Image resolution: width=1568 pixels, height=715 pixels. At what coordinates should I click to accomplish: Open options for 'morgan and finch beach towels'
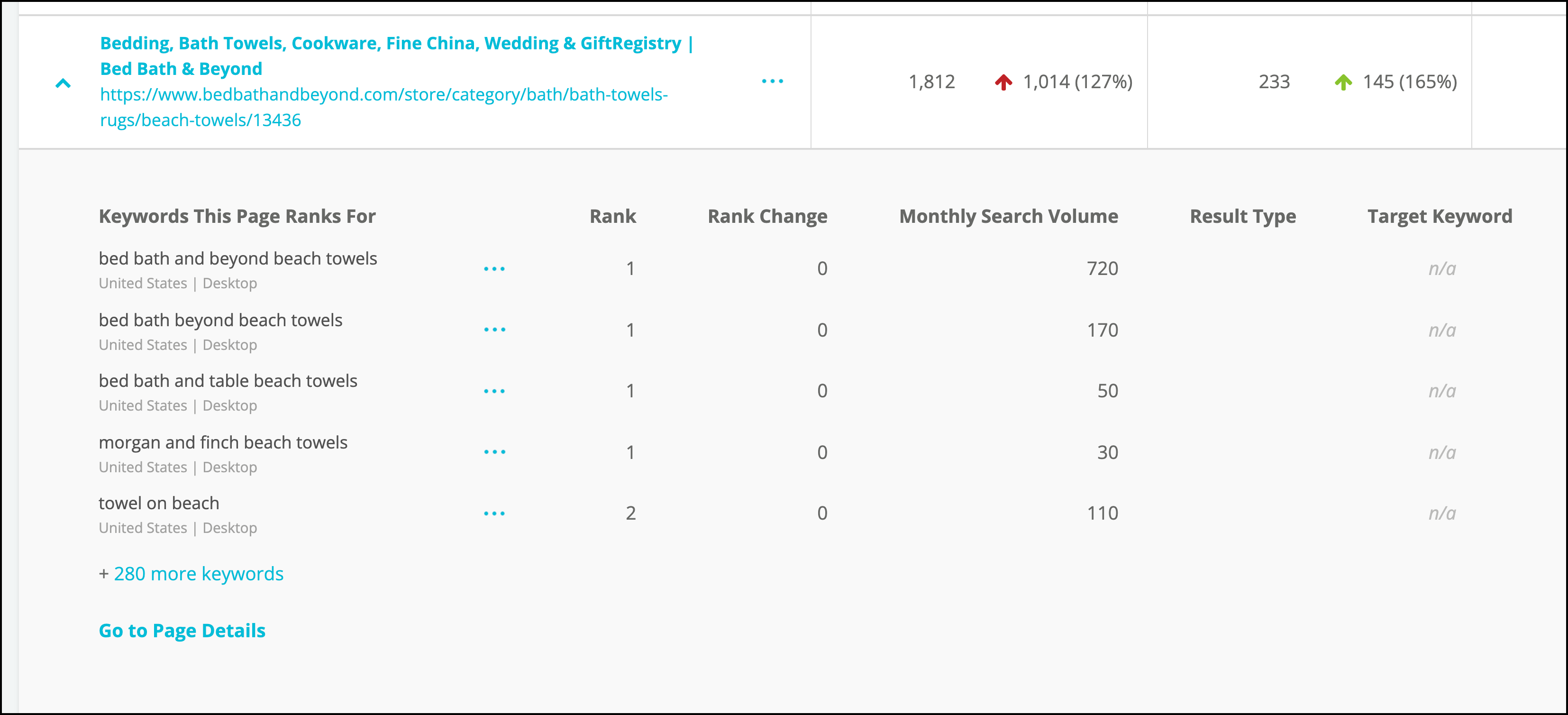tap(494, 452)
